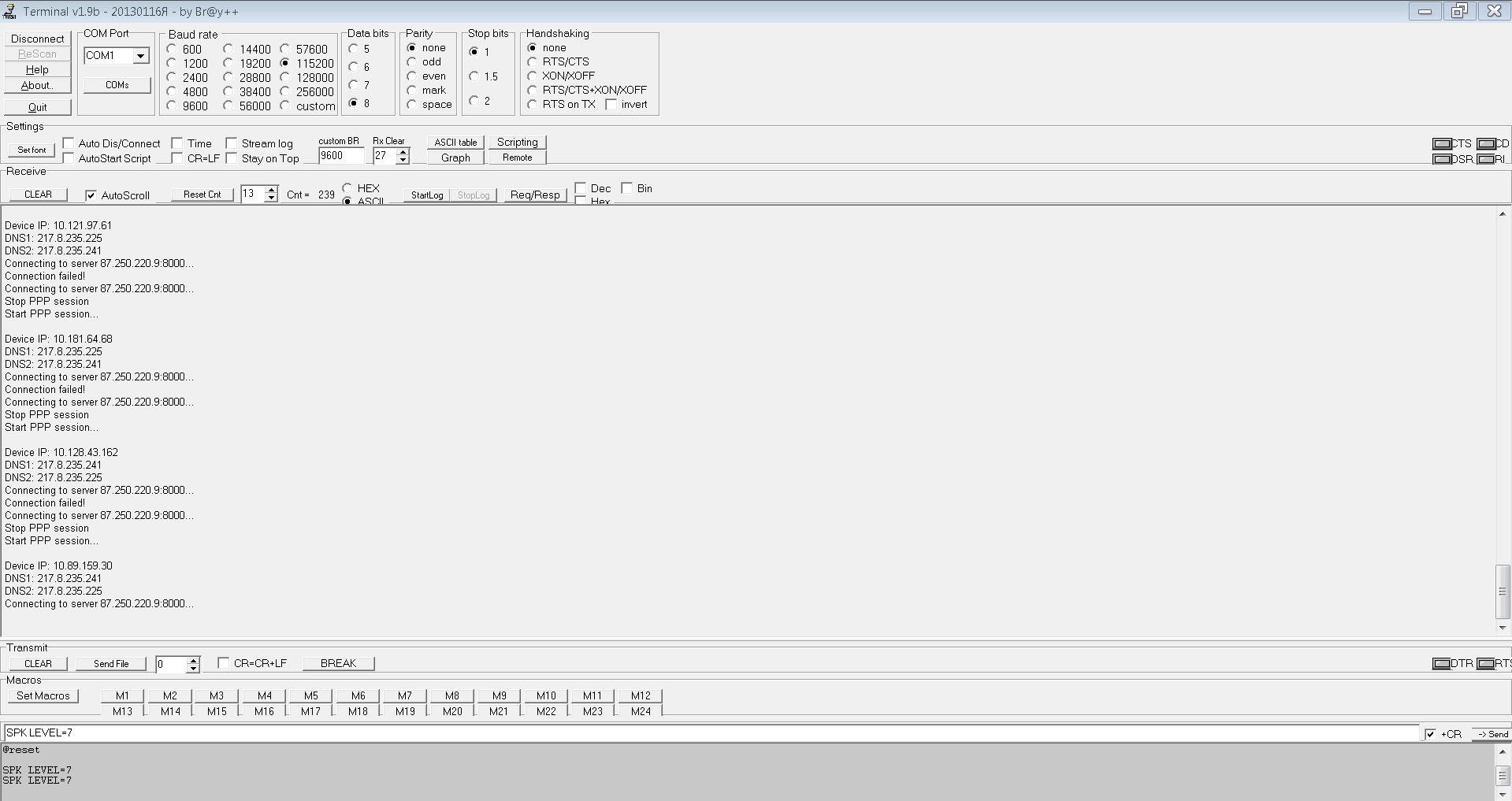This screenshot has width=1512, height=801.
Task: Disable AutoScroll in Receive section
Action: [x=91, y=195]
